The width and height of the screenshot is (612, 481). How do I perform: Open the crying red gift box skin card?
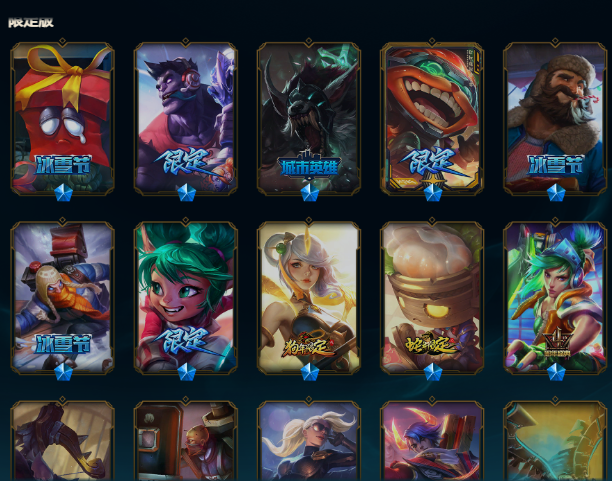click(x=62, y=118)
